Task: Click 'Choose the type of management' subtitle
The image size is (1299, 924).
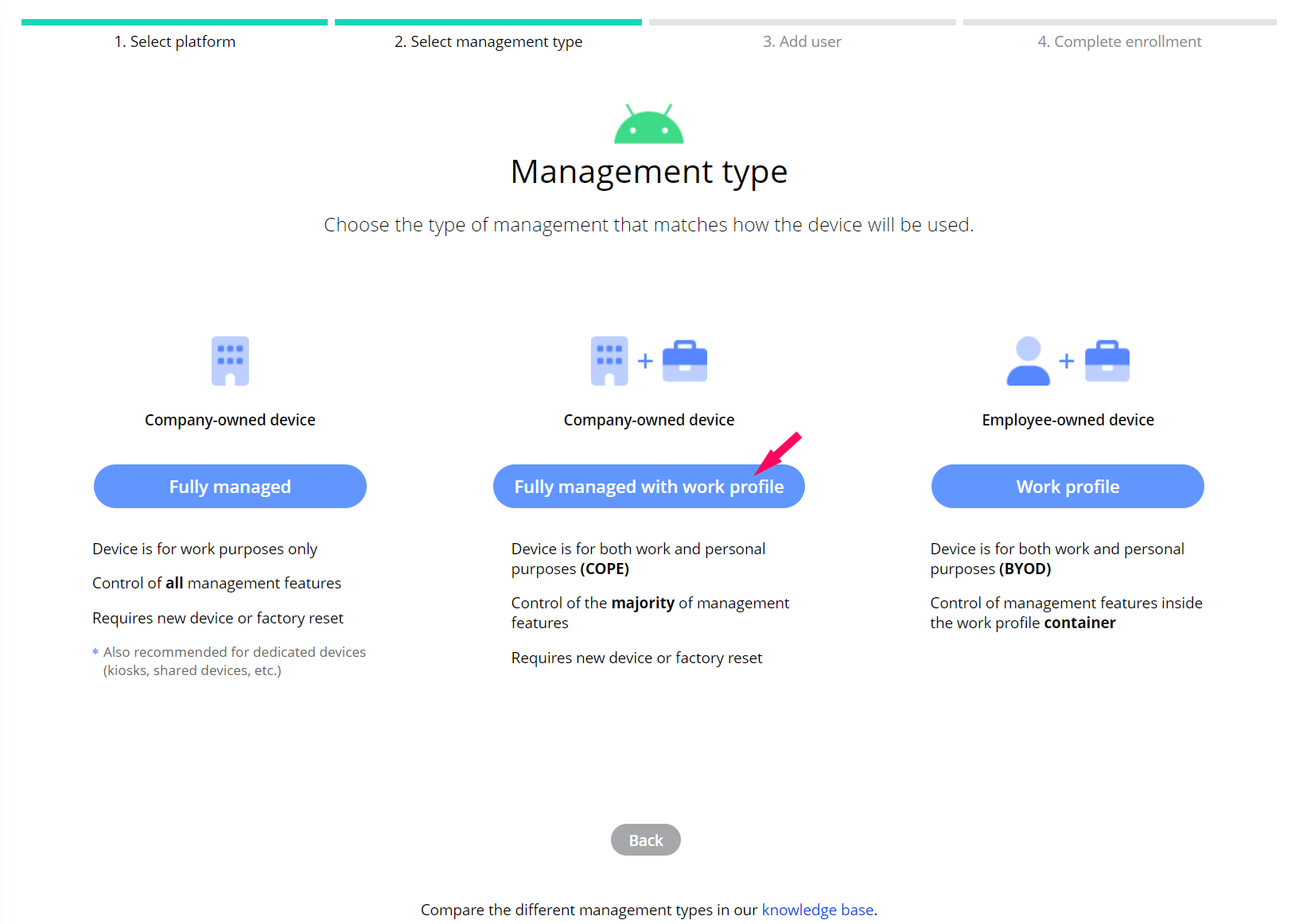Action: point(649,225)
